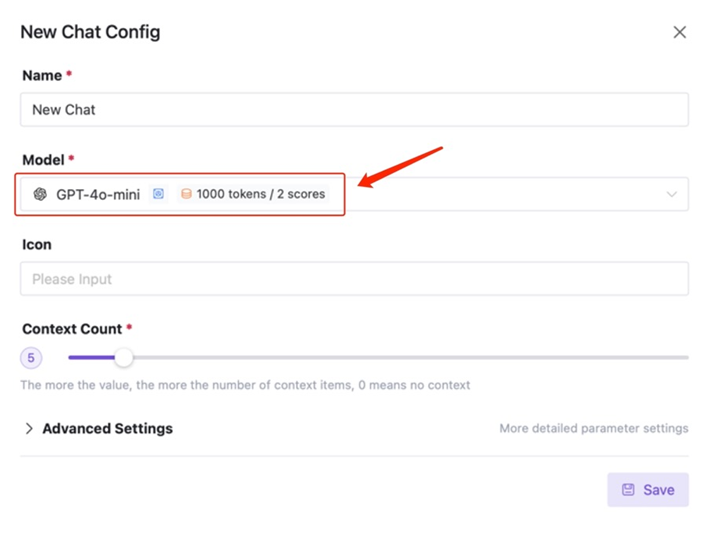Close the New Chat Config dialog
This screenshot has height=542, width=709.
click(679, 32)
